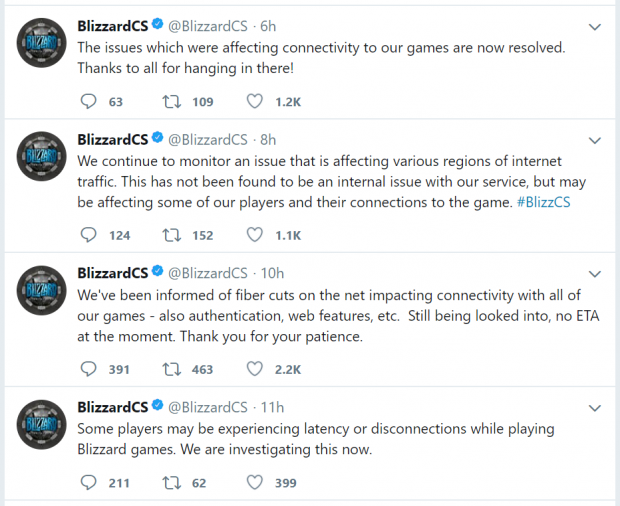Retweet the tweet with 152 retweets
This screenshot has height=506, width=620.
(173, 235)
